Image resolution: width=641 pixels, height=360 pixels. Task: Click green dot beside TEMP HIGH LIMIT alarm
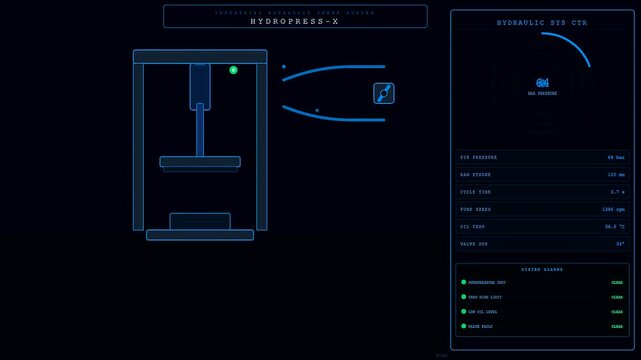(464, 297)
